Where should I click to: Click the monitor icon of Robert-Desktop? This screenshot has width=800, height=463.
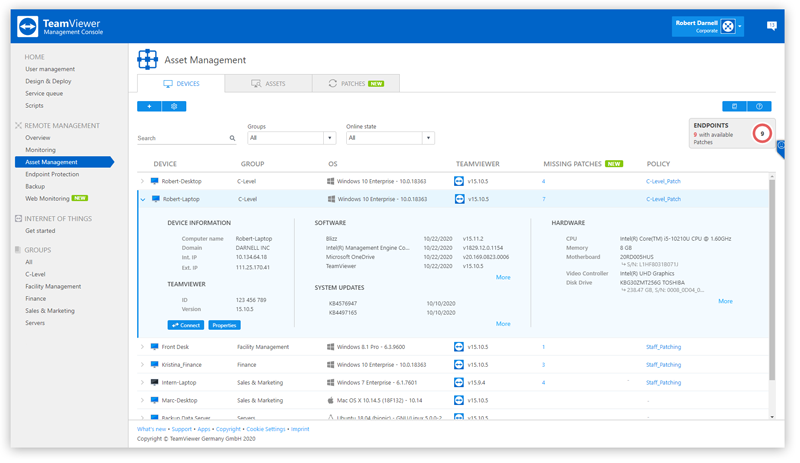(155, 181)
